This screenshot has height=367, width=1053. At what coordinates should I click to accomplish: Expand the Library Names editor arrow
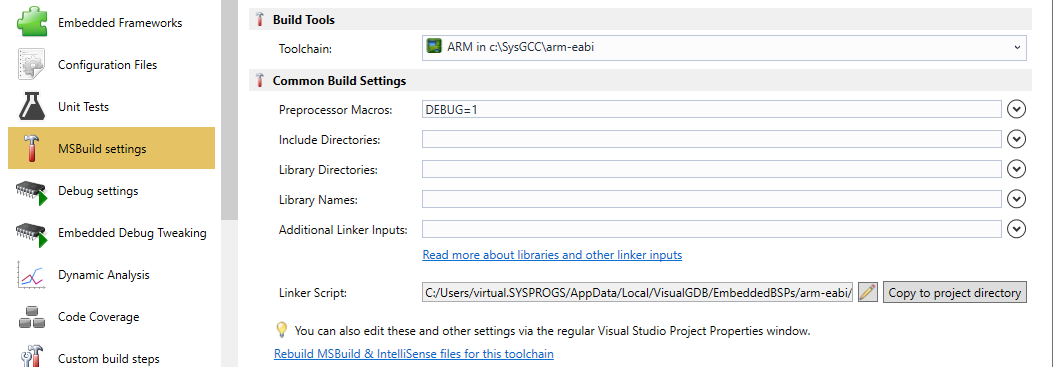pos(1017,200)
